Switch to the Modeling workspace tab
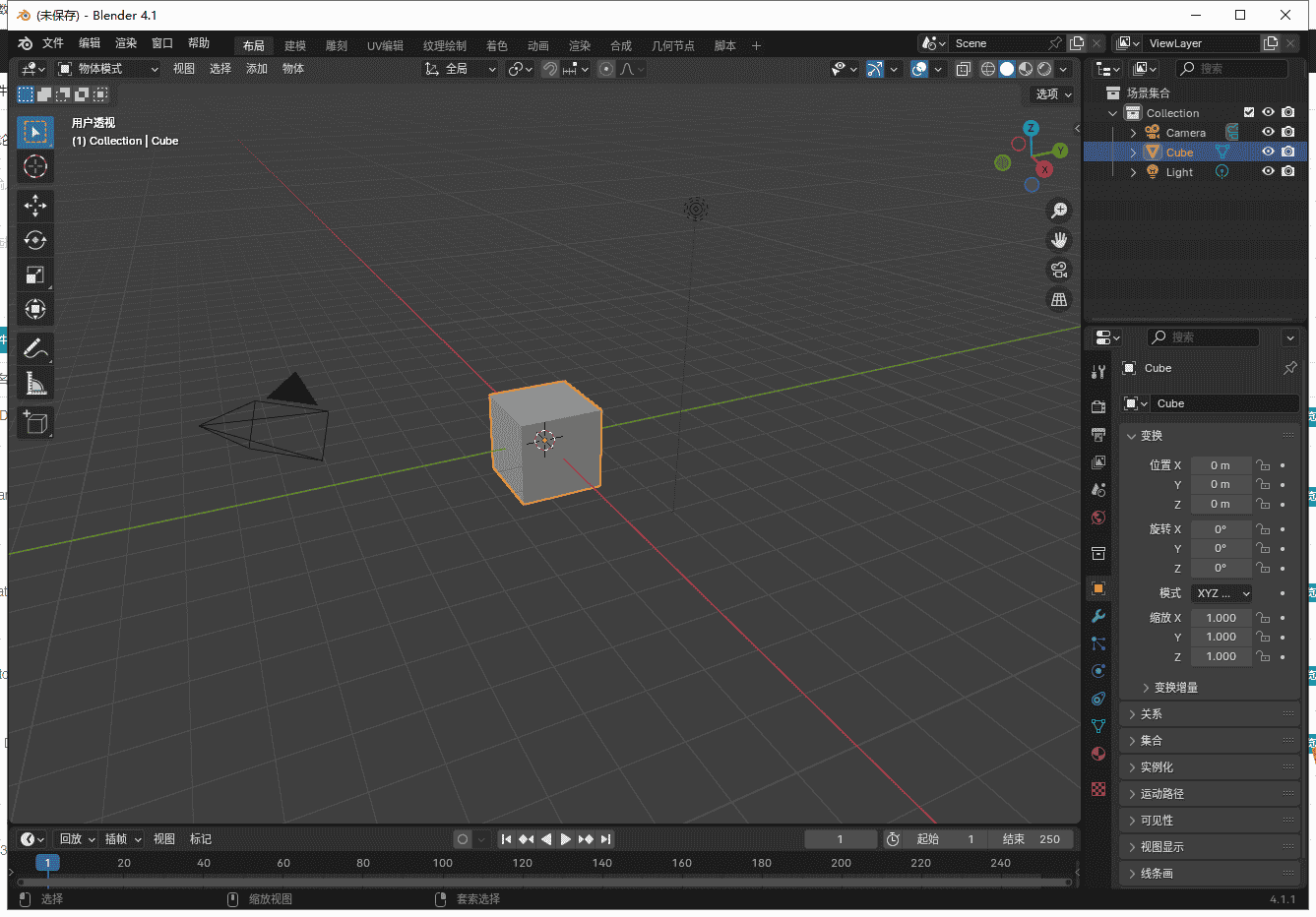The height and width of the screenshot is (917, 1316). [295, 45]
